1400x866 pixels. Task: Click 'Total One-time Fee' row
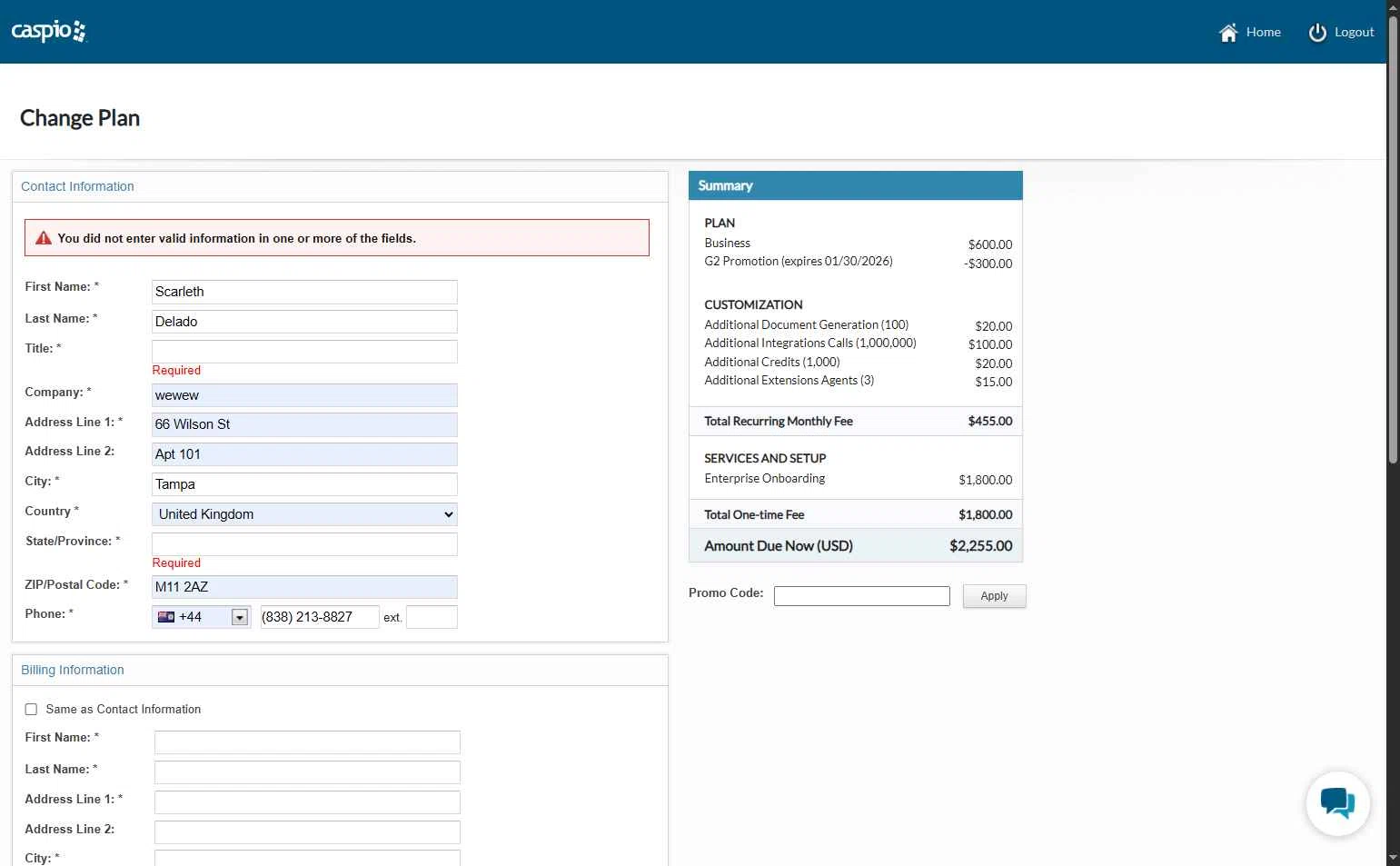[x=856, y=514]
